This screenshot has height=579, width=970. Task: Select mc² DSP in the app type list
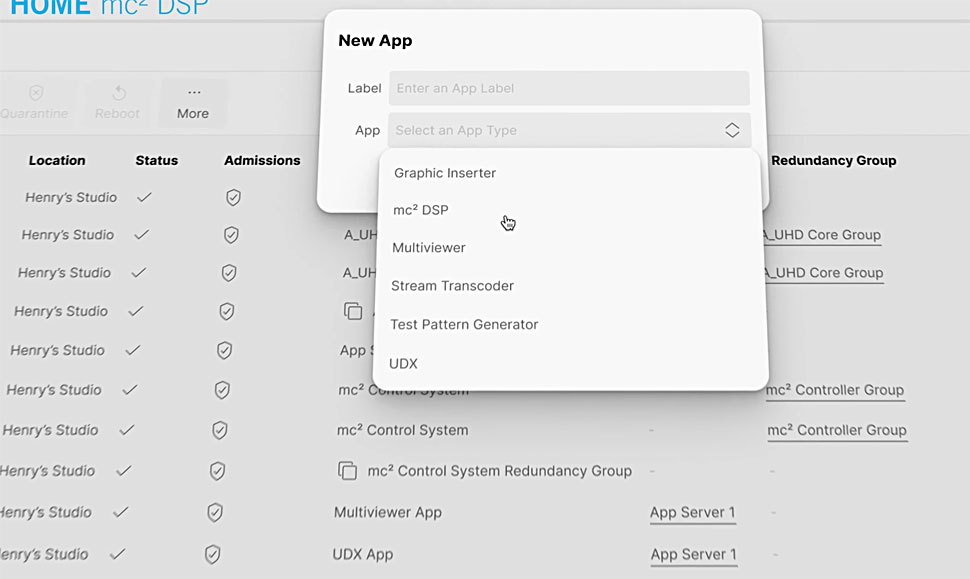(421, 210)
